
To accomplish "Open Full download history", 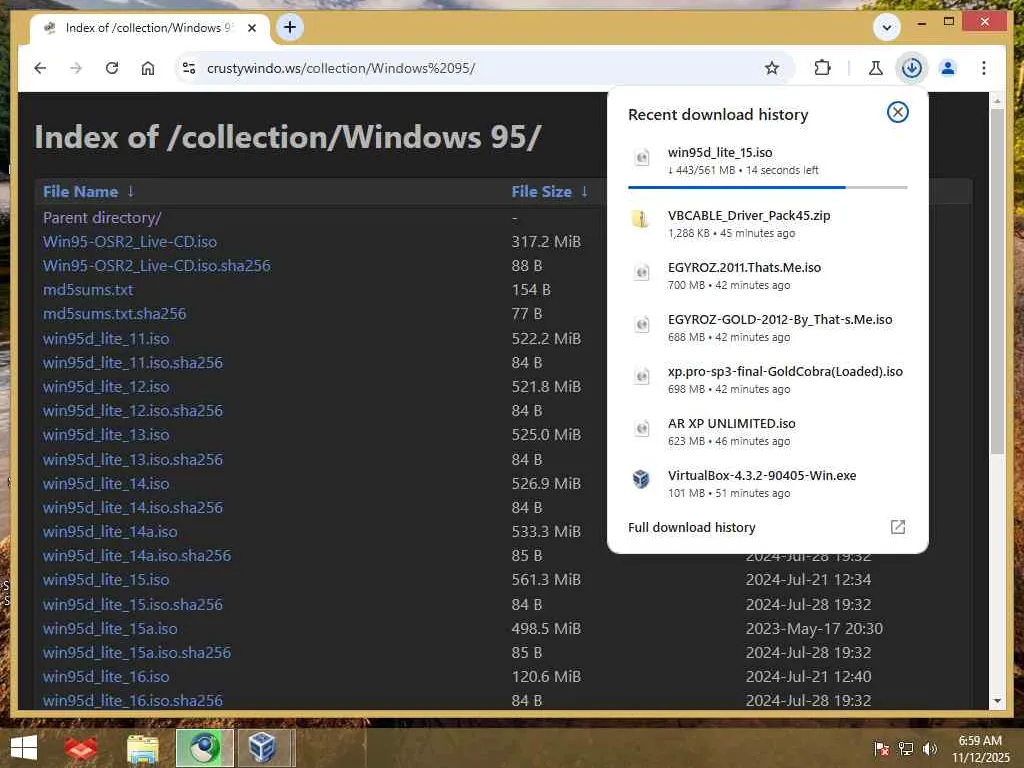I will point(692,527).
